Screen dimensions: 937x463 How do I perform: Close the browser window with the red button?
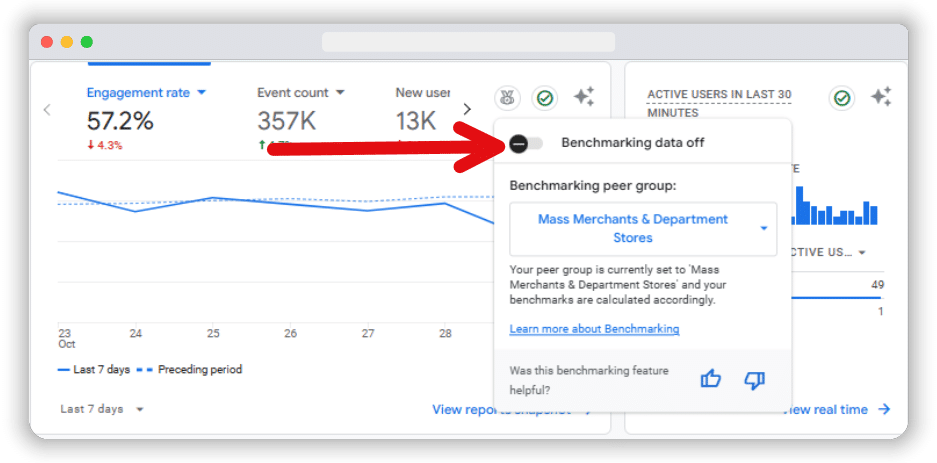pyautogui.click(x=47, y=42)
